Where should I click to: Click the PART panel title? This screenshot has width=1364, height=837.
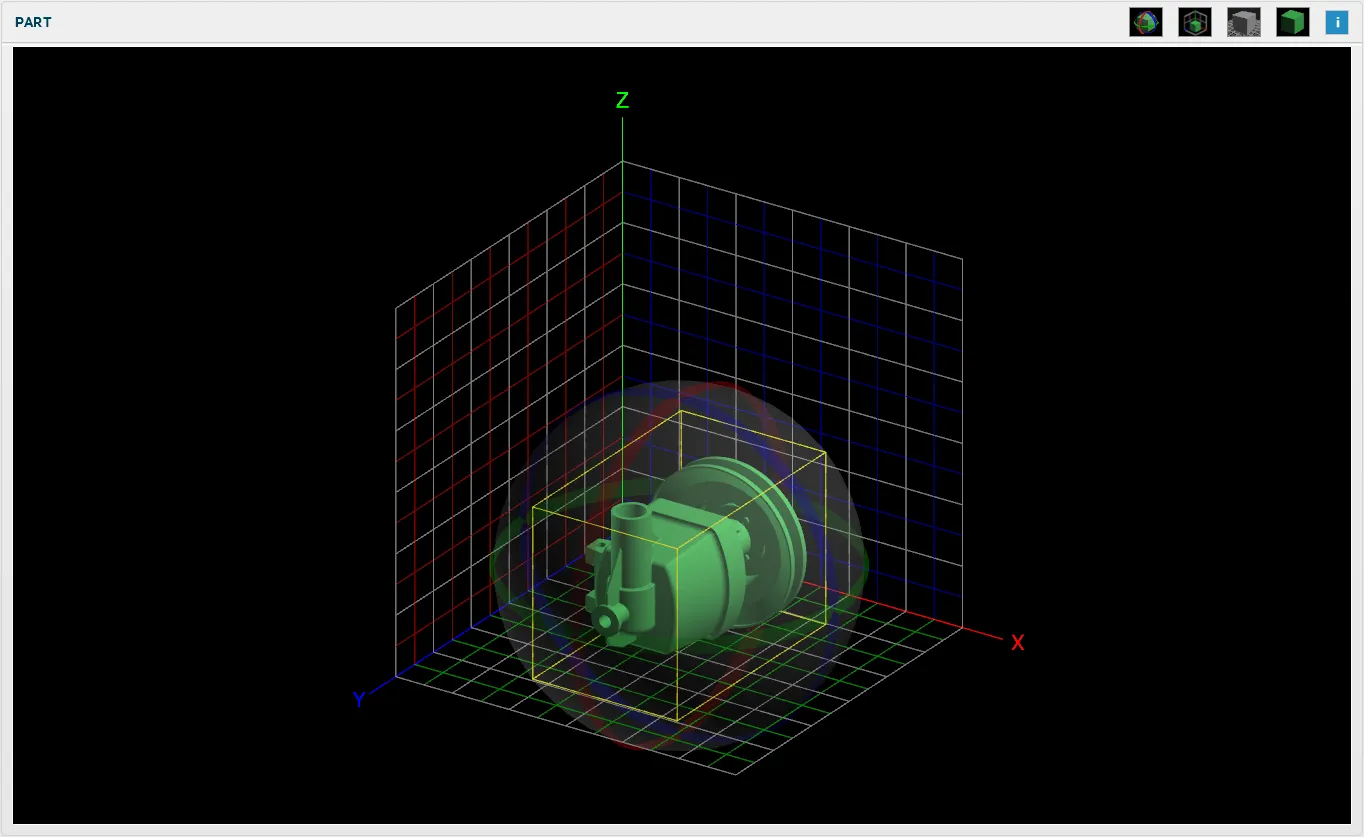click(x=33, y=22)
